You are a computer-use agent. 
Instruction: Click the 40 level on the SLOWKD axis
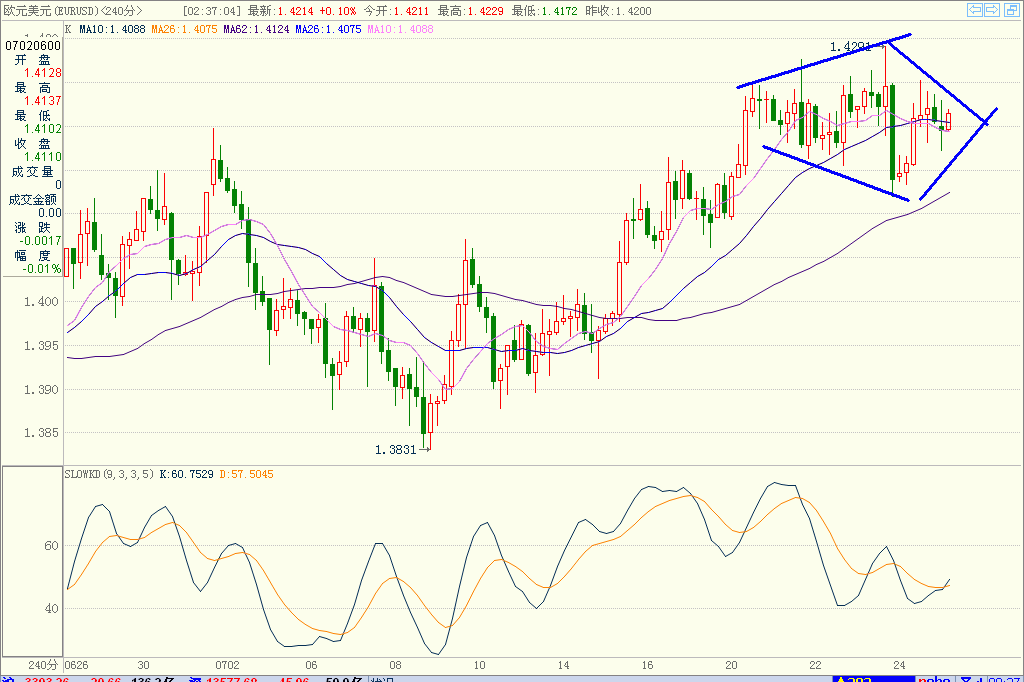click(52, 609)
